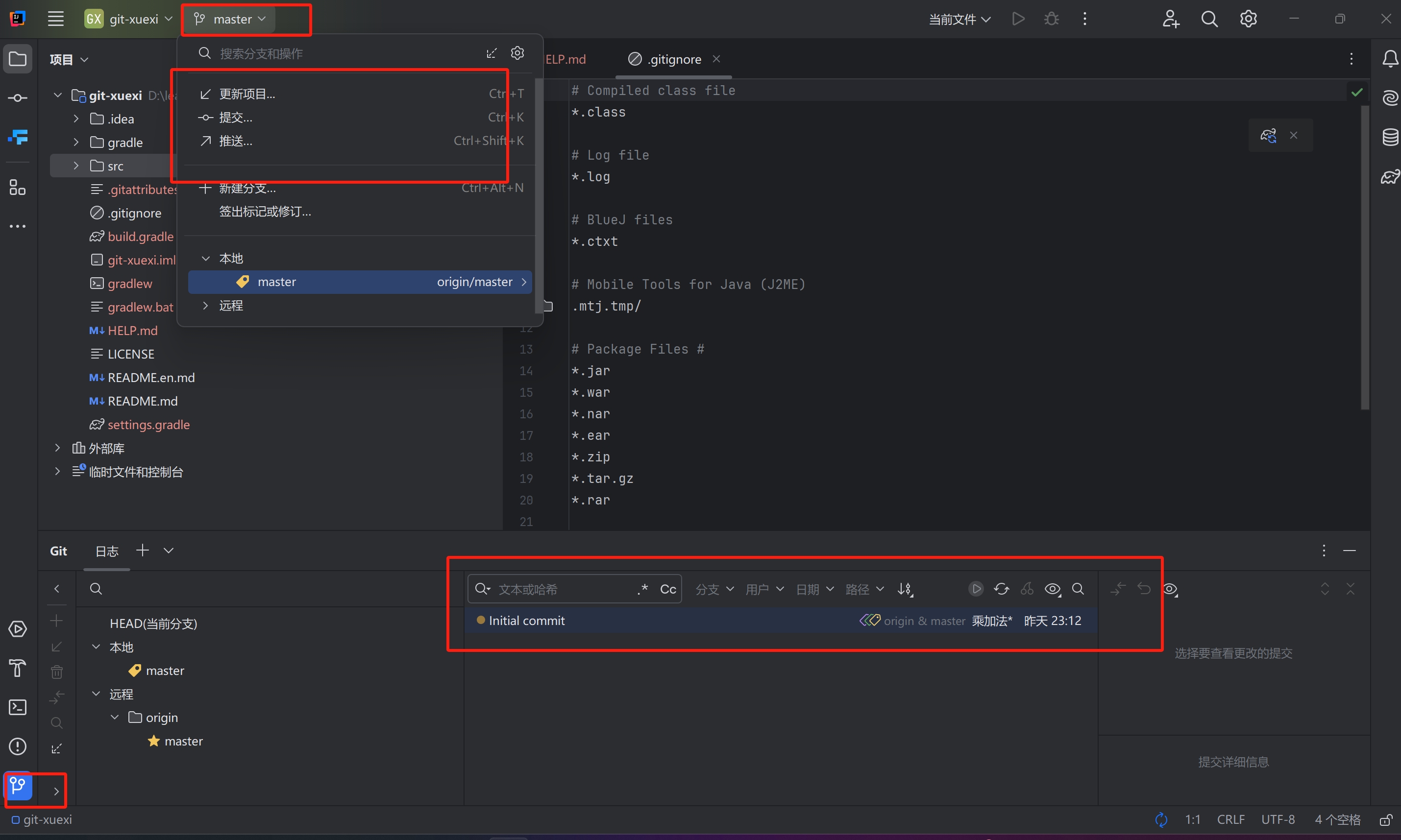1401x840 pixels.
Task: Refresh the Git log
Action: click(x=1001, y=589)
